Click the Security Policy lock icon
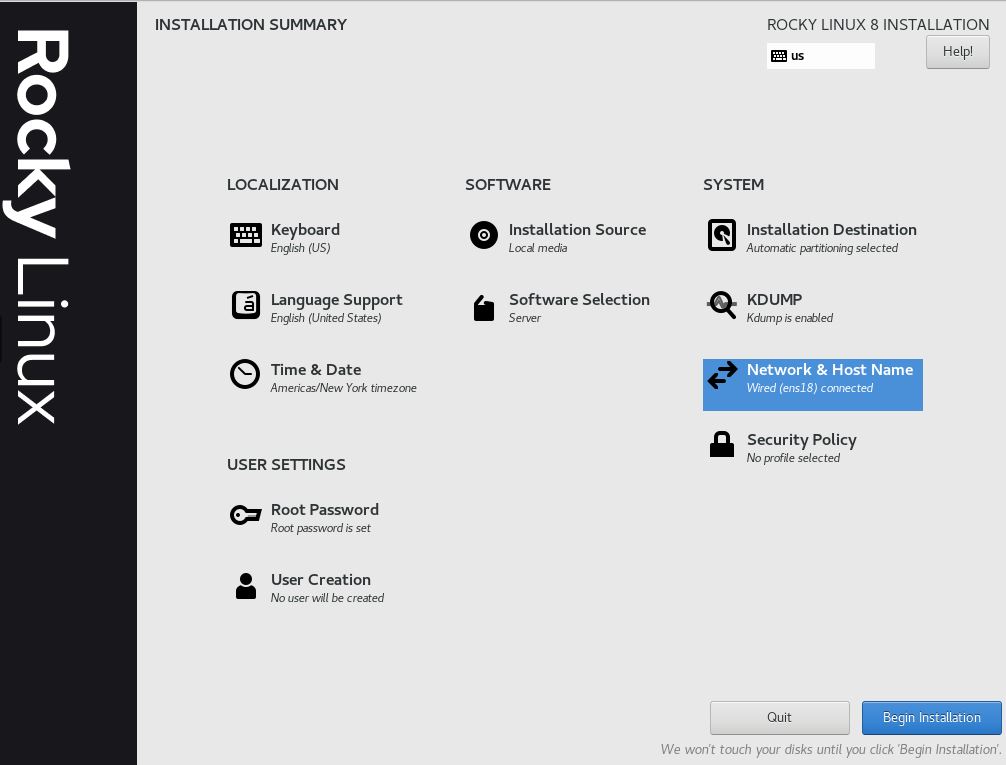This screenshot has width=1006, height=765. (722, 445)
